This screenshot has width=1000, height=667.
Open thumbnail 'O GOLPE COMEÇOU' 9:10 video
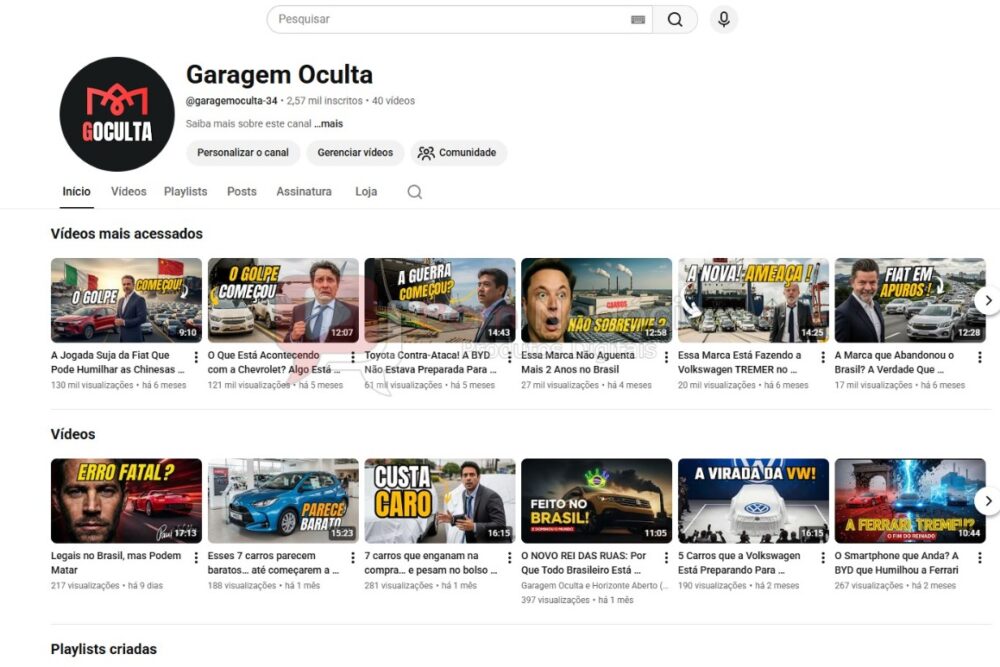(126, 300)
